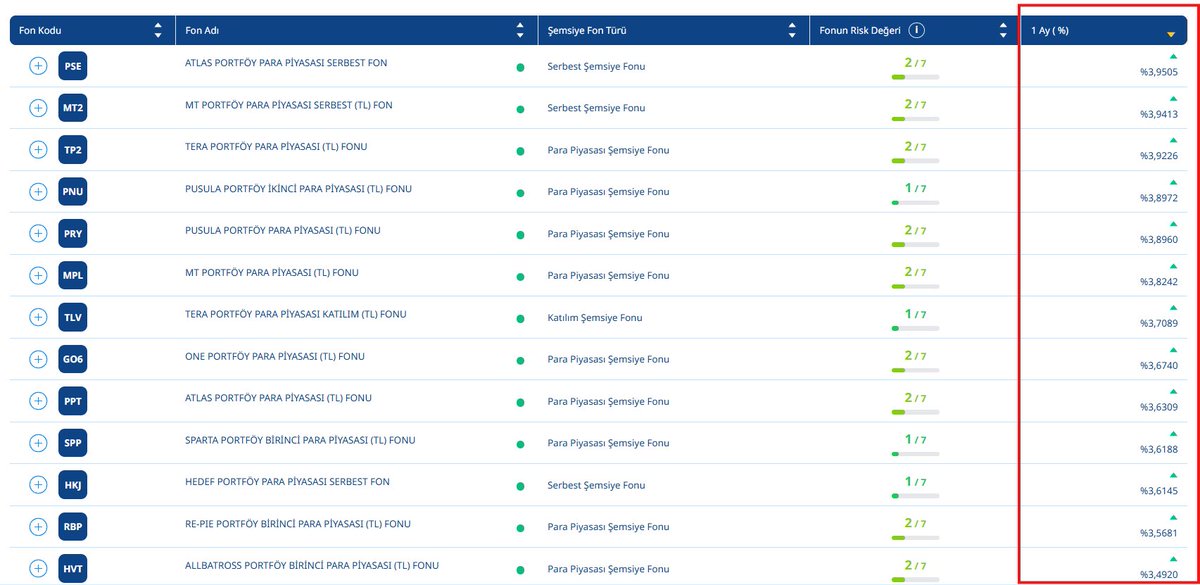Select the %3,4920 return value

[1158, 574]
